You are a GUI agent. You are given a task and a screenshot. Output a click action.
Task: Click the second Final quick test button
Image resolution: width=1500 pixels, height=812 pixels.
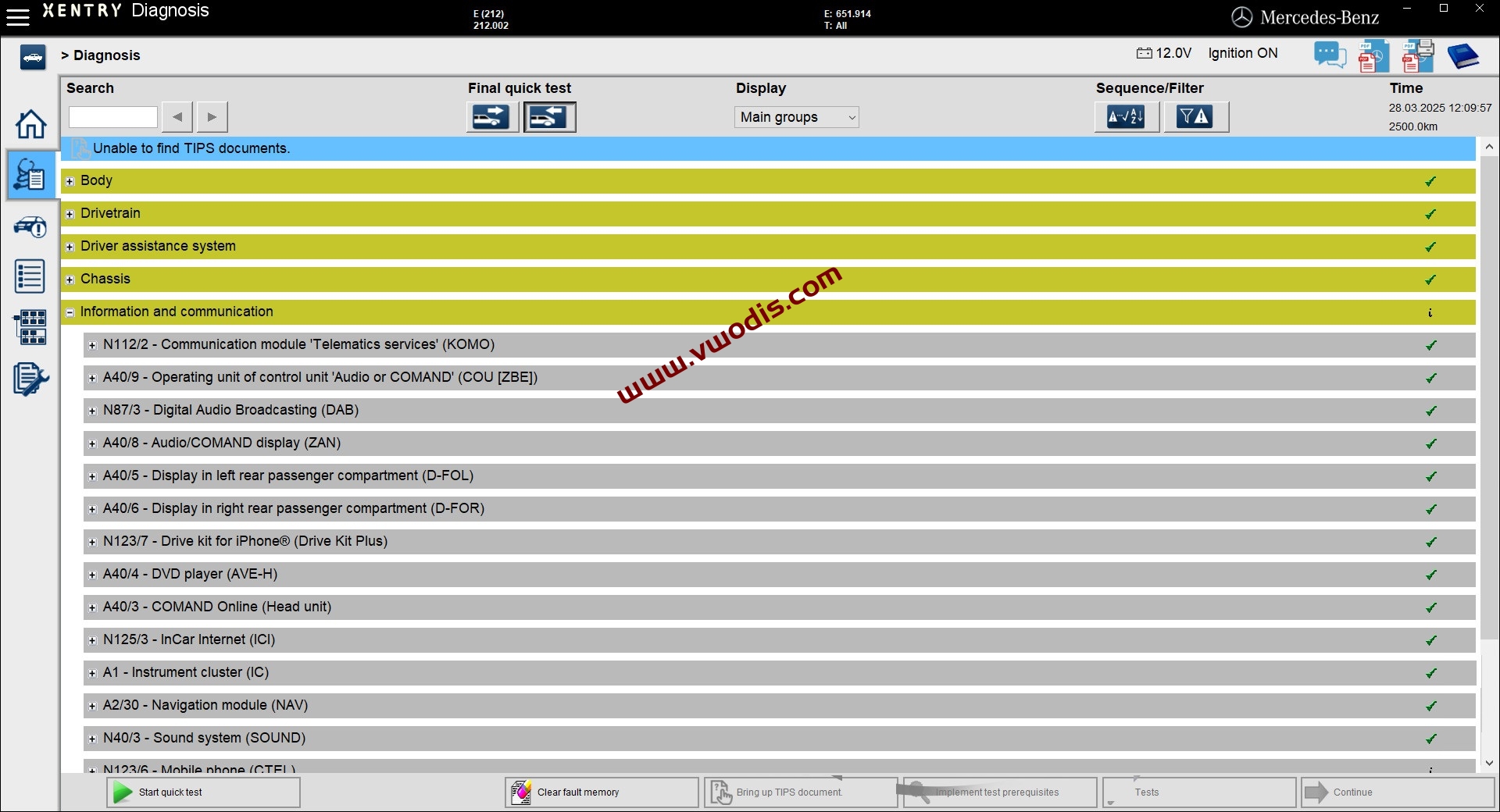pyautogui.click(x=549, y=117)
